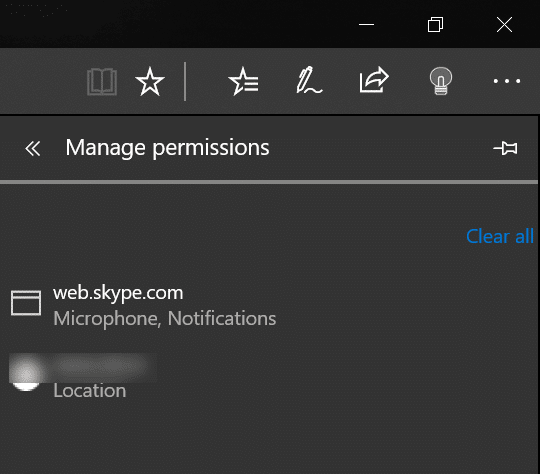Image resolution: width=540 pixels, height=474 pixels.
Task: Click the lightbulb tips icon
Action: [441, 81]
